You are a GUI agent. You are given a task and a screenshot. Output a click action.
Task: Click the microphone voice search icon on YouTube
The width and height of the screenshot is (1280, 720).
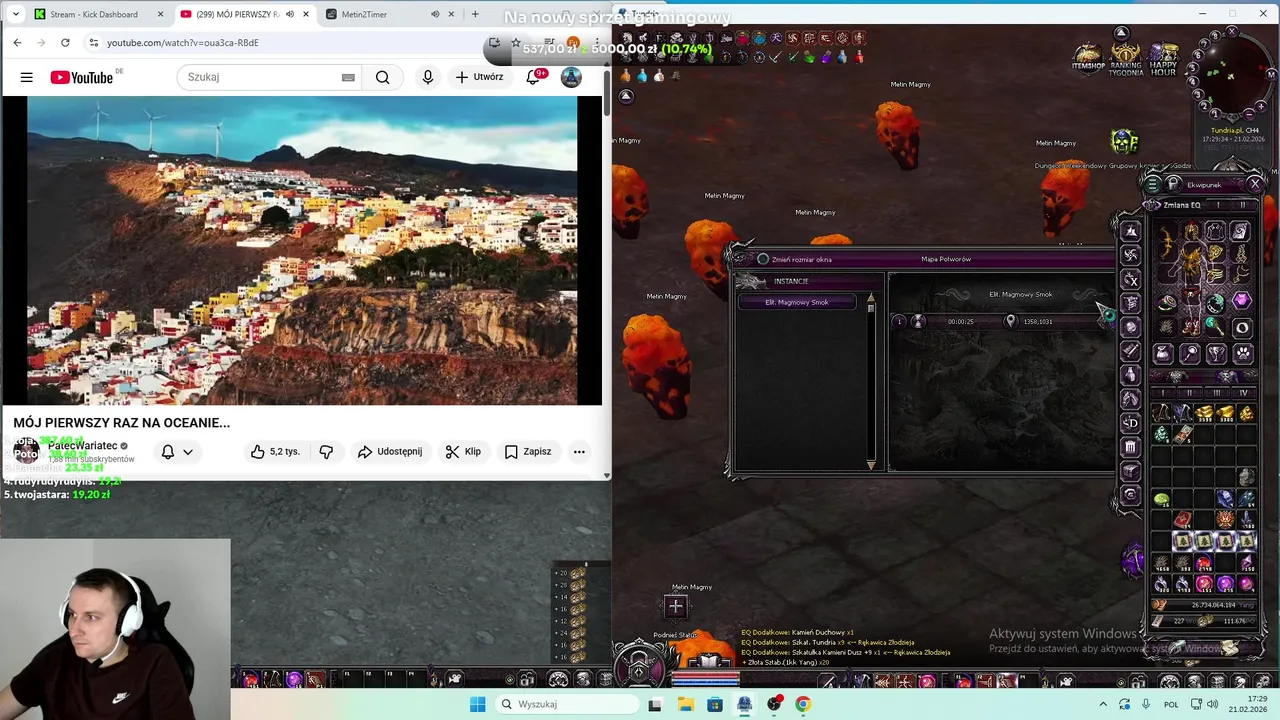coord(428,77)
